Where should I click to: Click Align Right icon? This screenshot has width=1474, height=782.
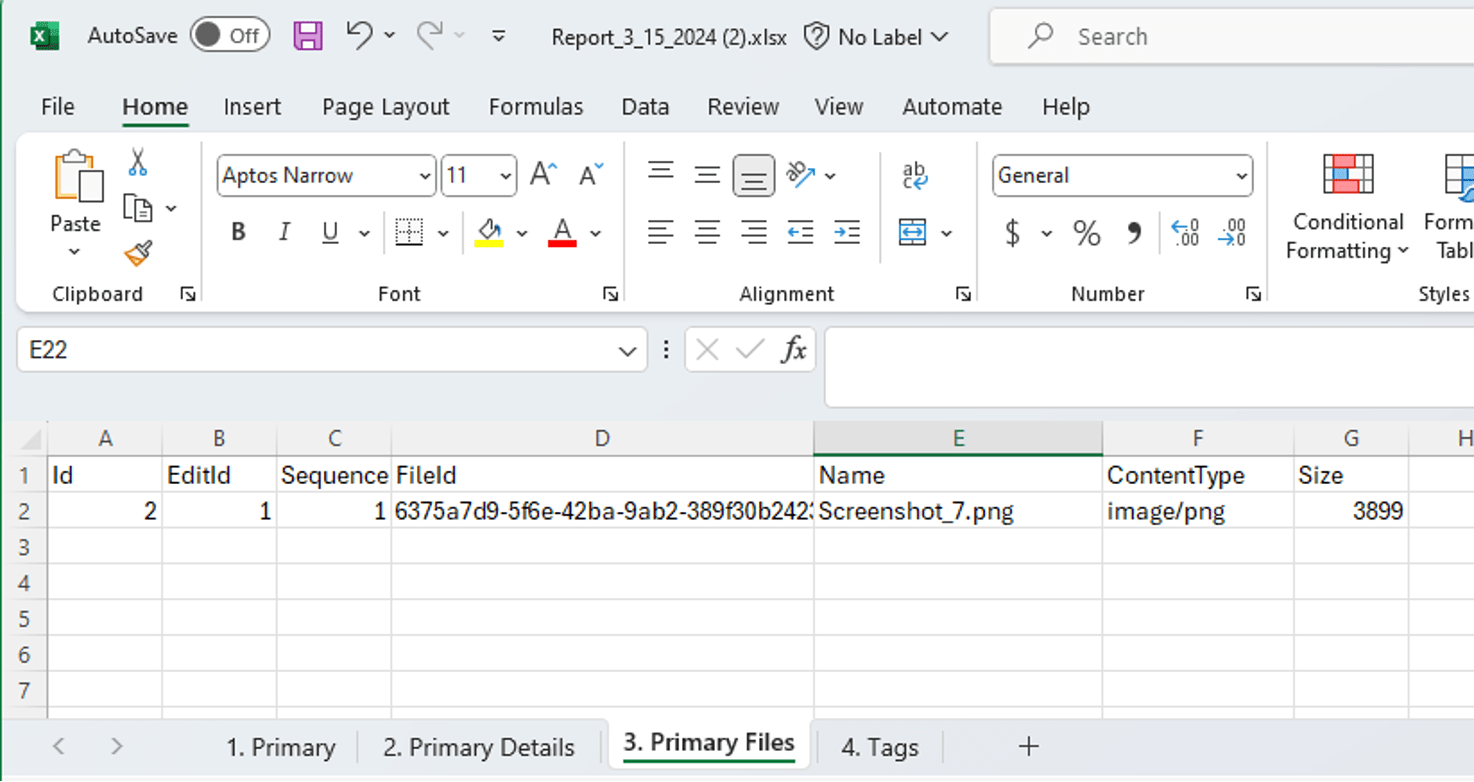pyautogui.click(x=753, y=233)
